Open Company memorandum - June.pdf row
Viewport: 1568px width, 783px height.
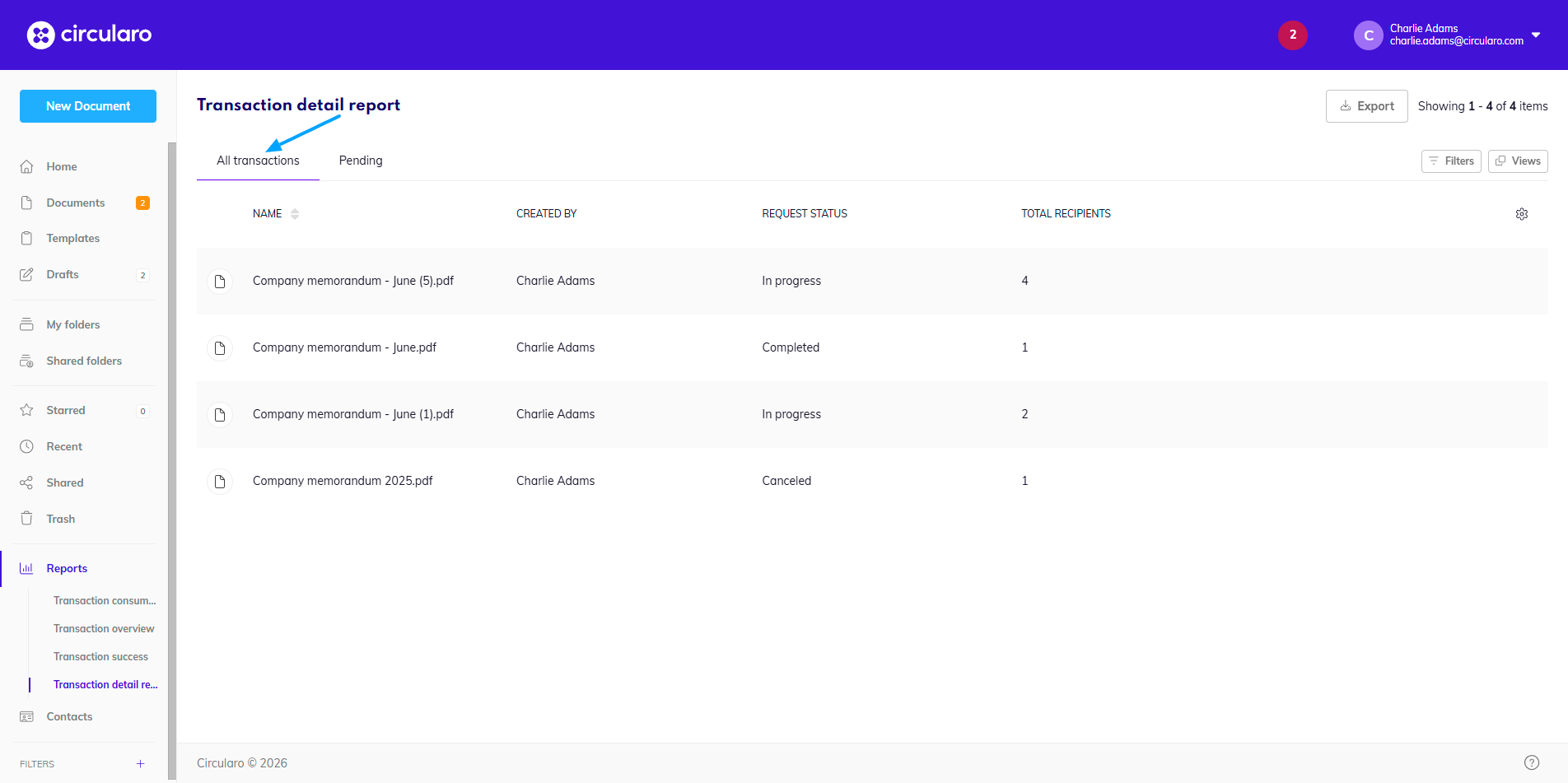(x=344, y=348)
